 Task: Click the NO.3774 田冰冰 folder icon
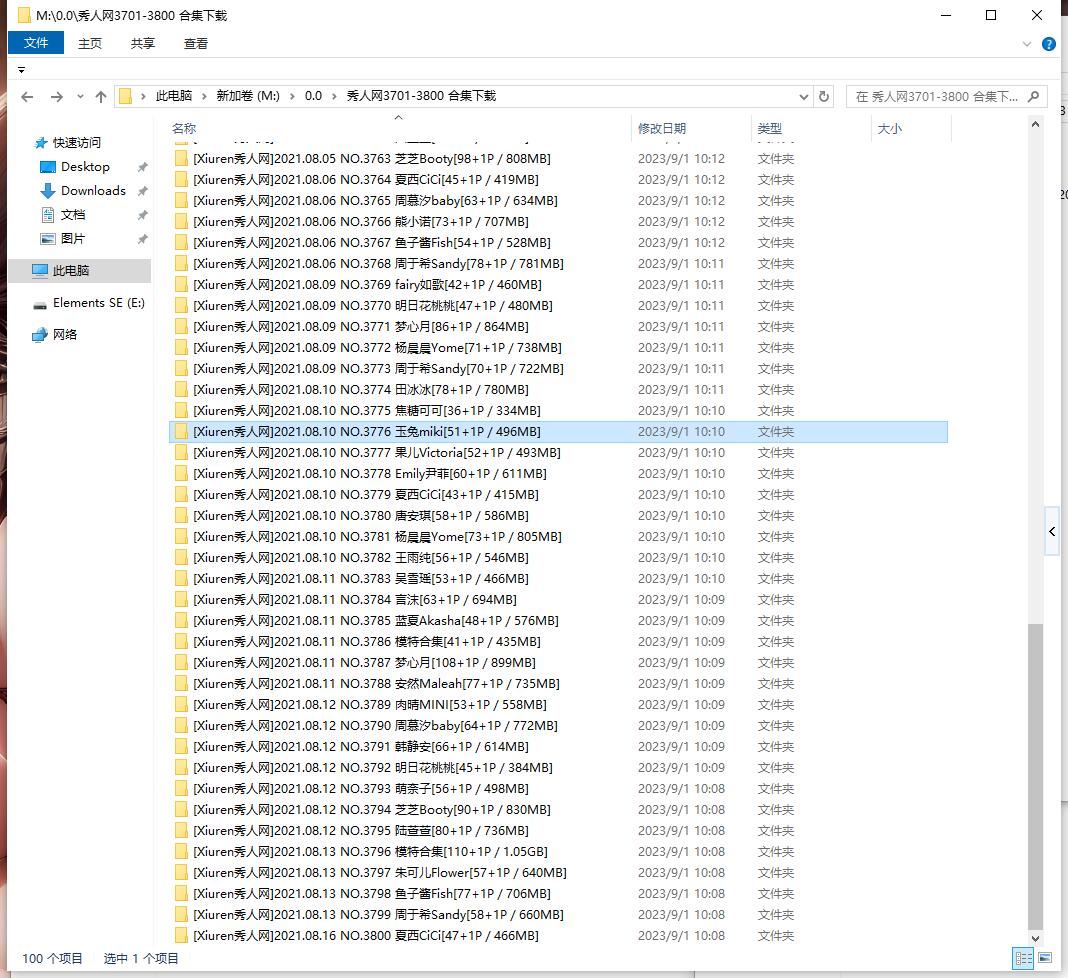pyautogui.click(x=181, y=390)
